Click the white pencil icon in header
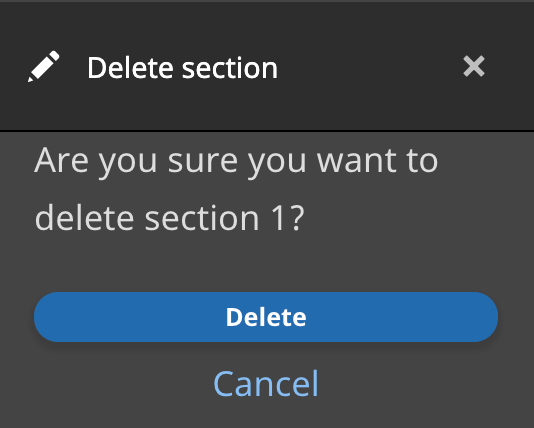Image resolution: width=534 pixels, height=428 pixels. click(x=44, y=66)
